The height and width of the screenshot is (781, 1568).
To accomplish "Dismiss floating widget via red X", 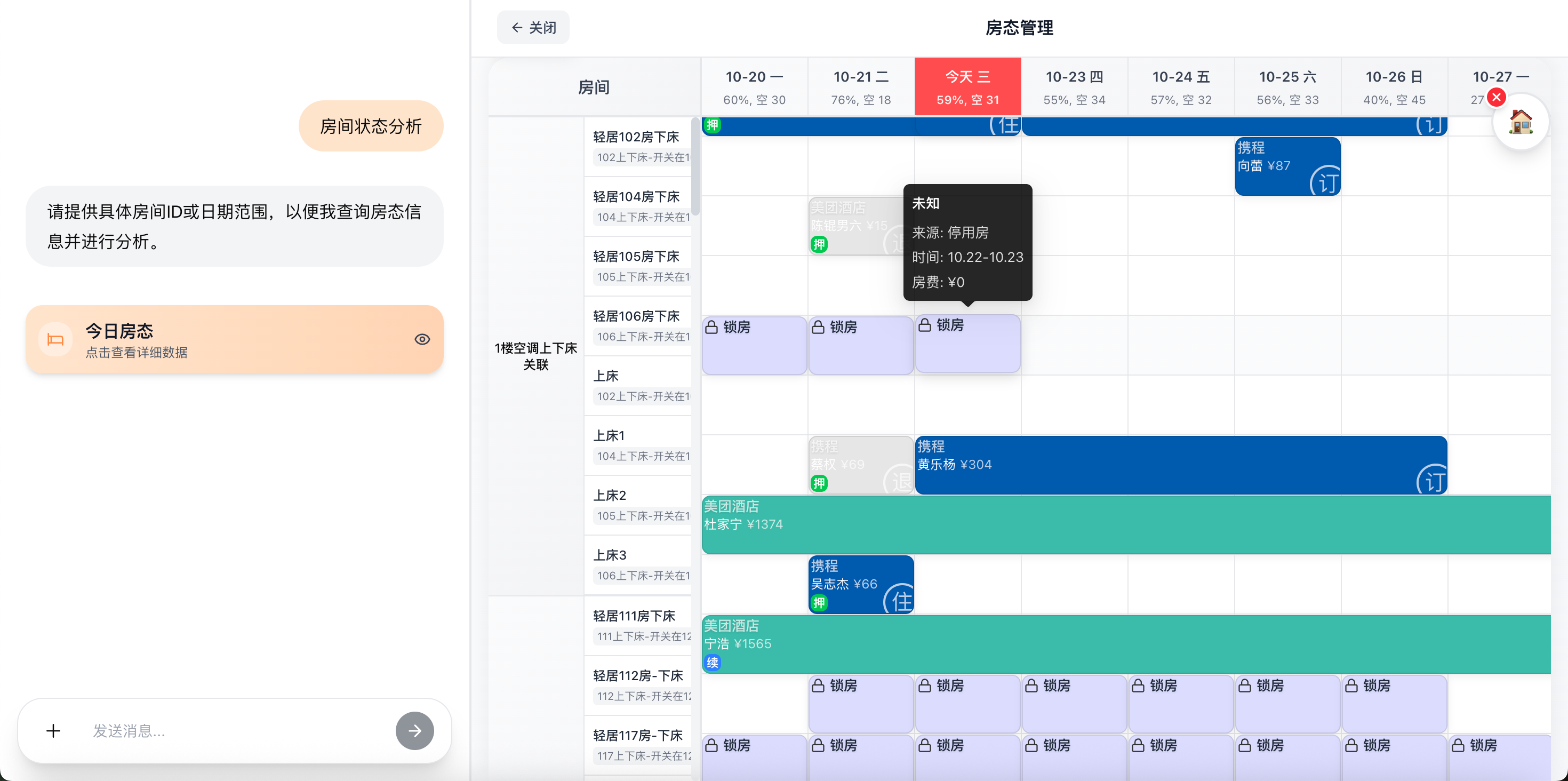I will (1497, 97).
